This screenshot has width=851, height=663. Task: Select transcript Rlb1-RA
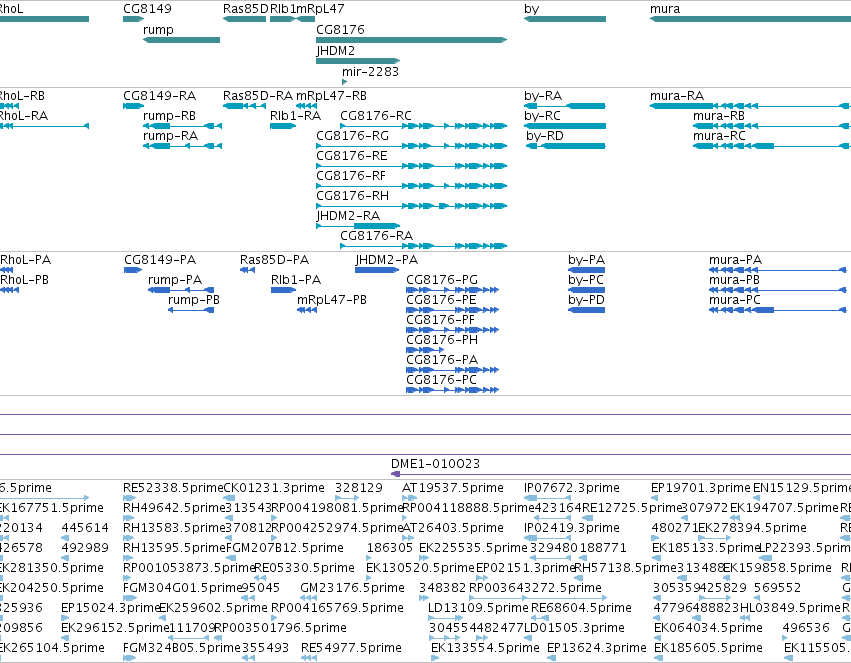pyautogui.click(x=283, y=126)
